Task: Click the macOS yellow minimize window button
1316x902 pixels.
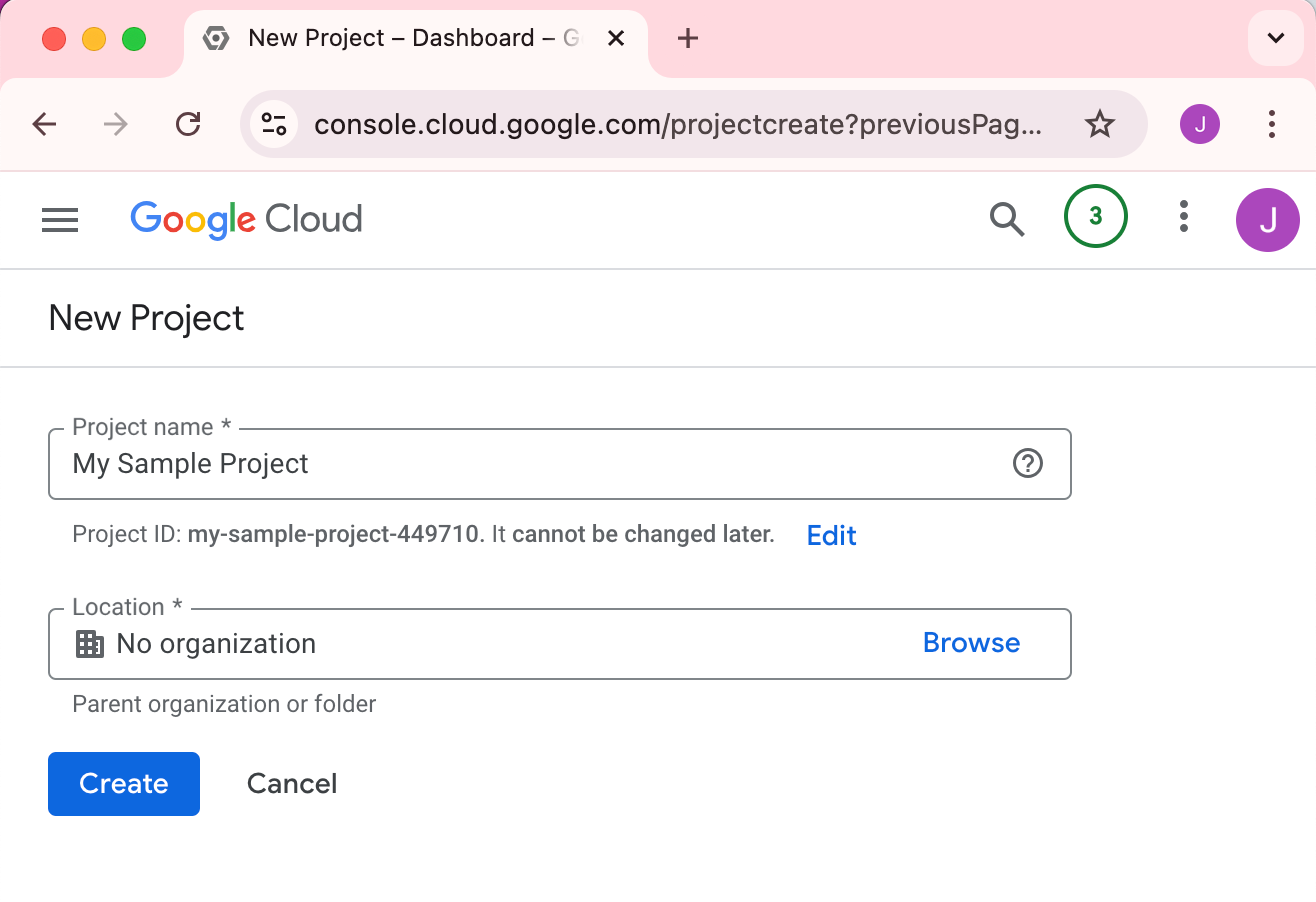Action: tap(94, 39)
